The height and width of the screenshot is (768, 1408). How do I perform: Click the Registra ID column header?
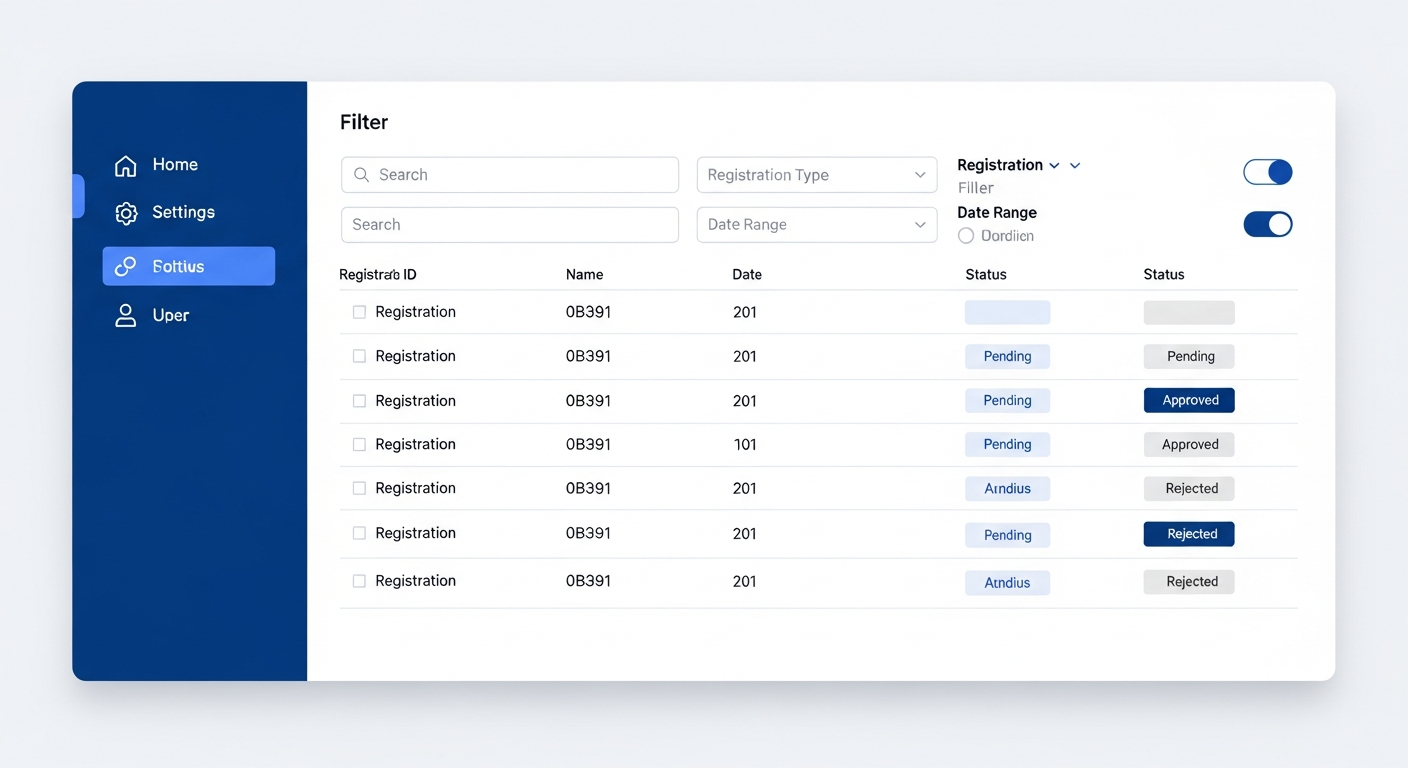[x=378, y=275]
